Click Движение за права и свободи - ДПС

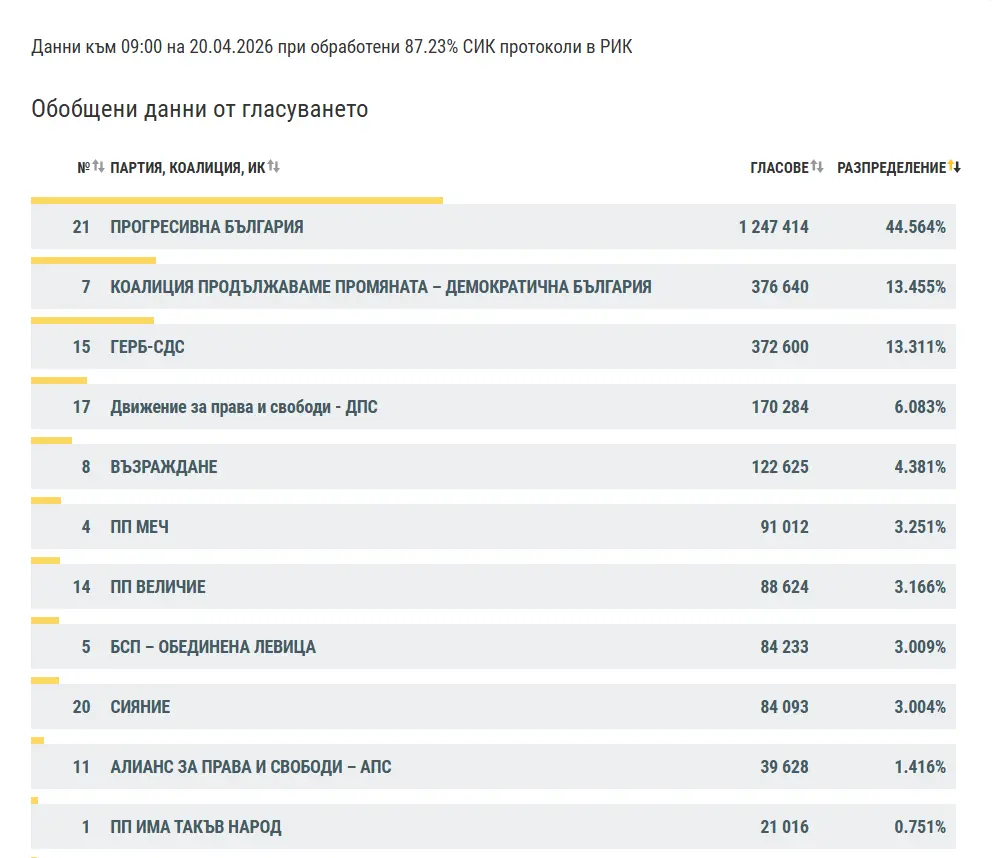click(x=244, y=407)
